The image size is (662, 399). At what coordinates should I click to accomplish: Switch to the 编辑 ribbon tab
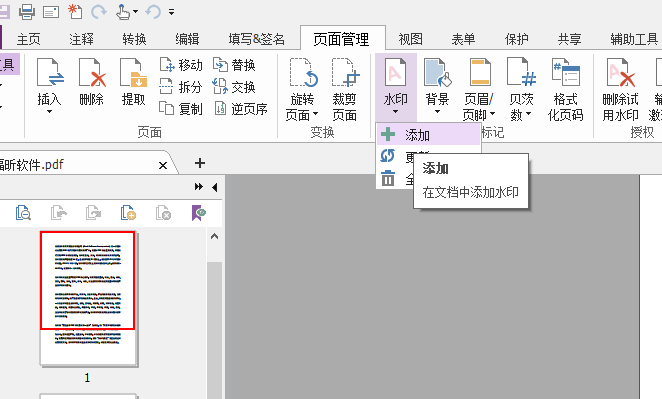[x=187, y=39]
